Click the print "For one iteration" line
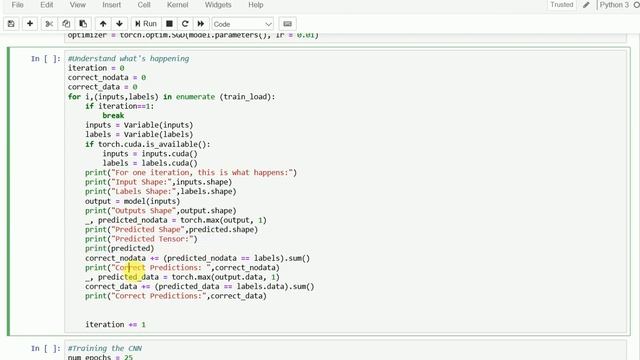This screenshot has width=640, height=360. (191, 172)
